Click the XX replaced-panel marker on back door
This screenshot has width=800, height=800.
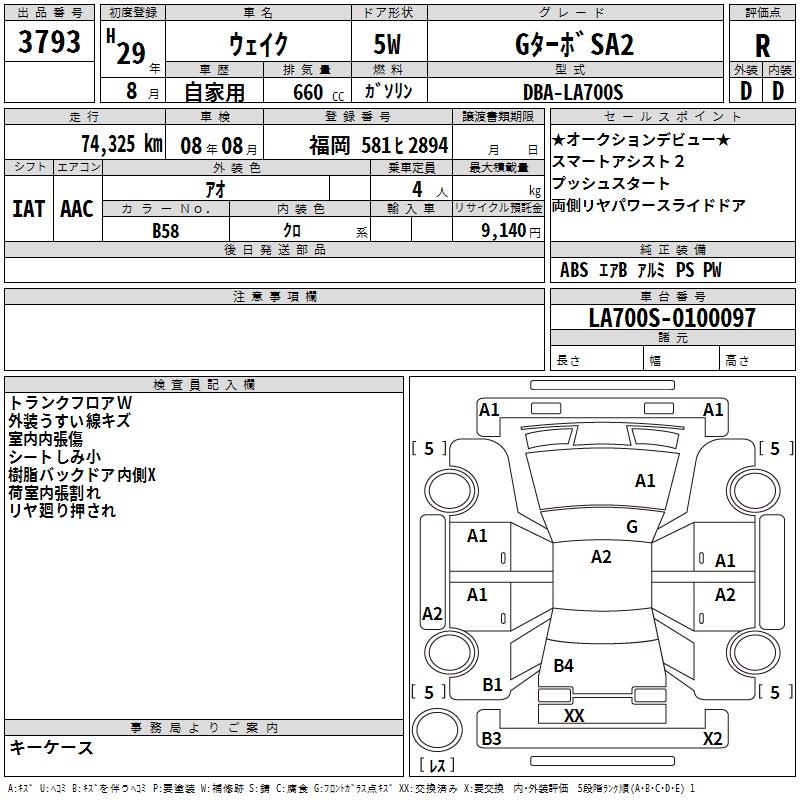(574, 715)
